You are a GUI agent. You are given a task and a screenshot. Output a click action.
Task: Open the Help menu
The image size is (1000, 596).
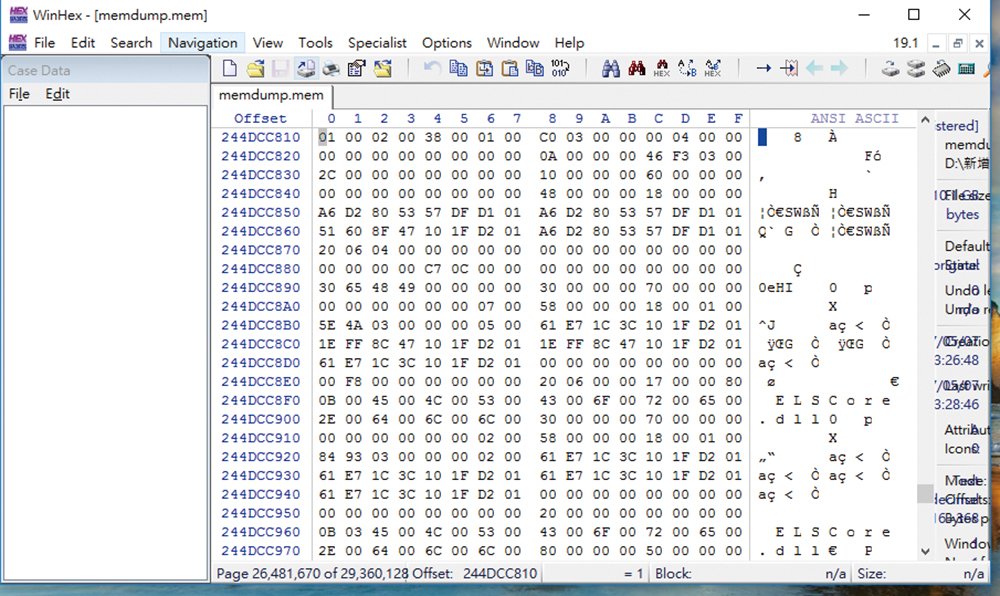570,43
